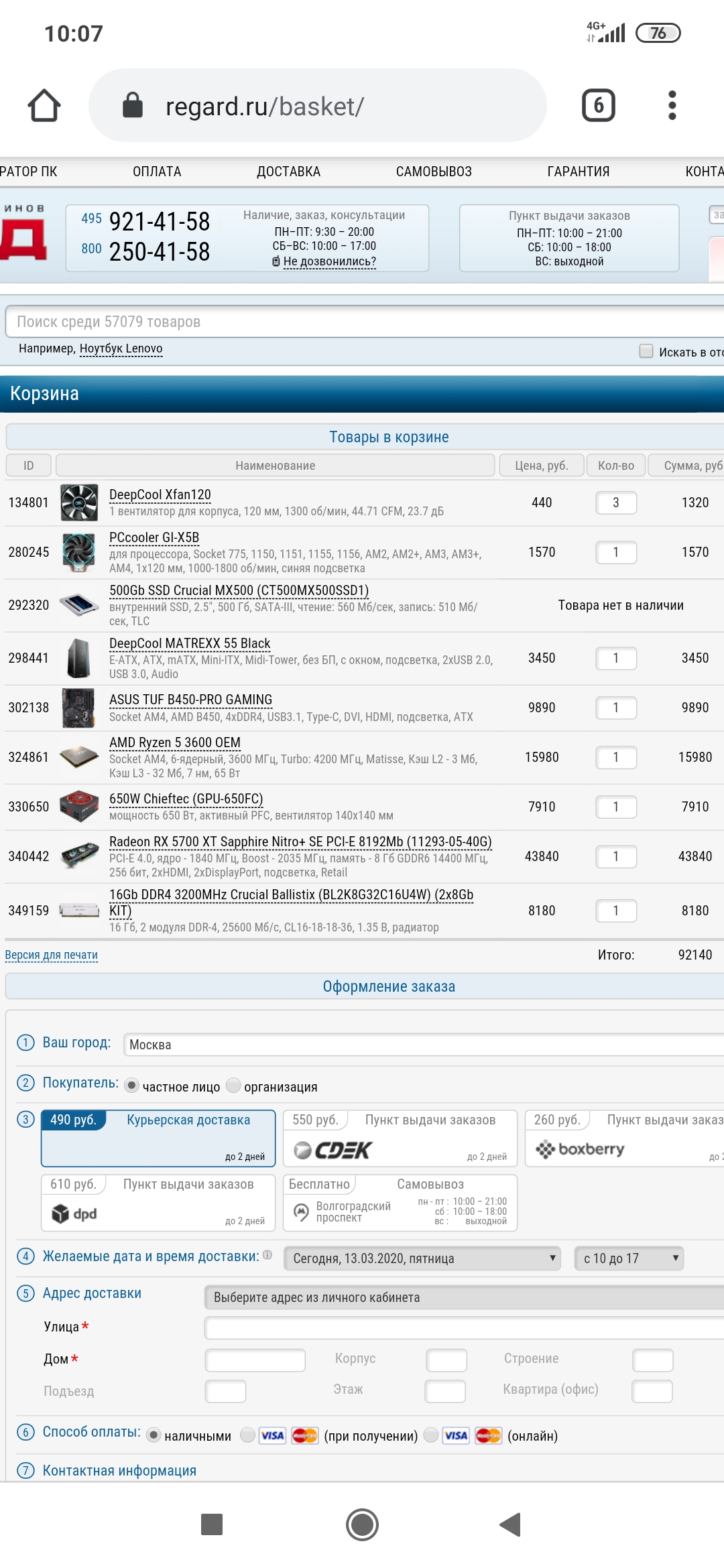Click the info icon after delivery date label

267,1254
